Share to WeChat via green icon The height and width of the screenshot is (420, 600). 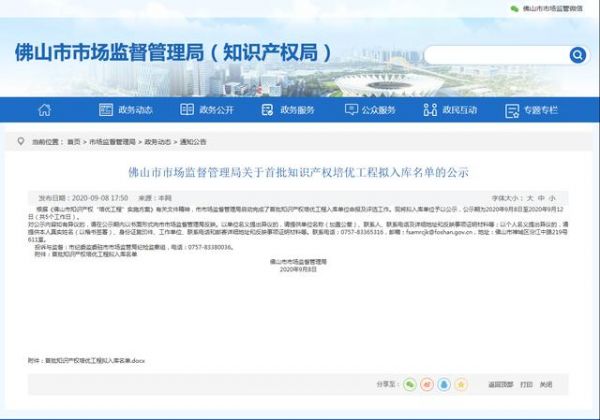[x=409, y=384]
